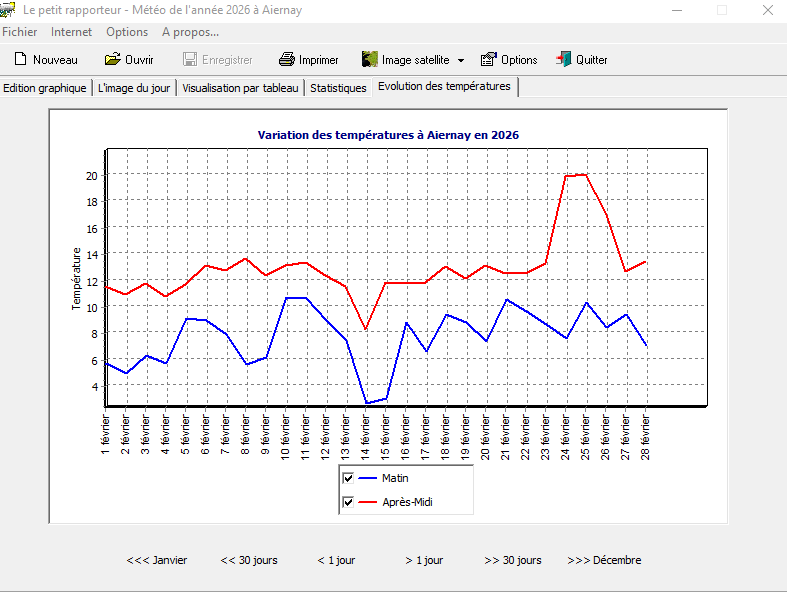
Task: Click the Enregistrer floppy disk icon
Action: 190,60
